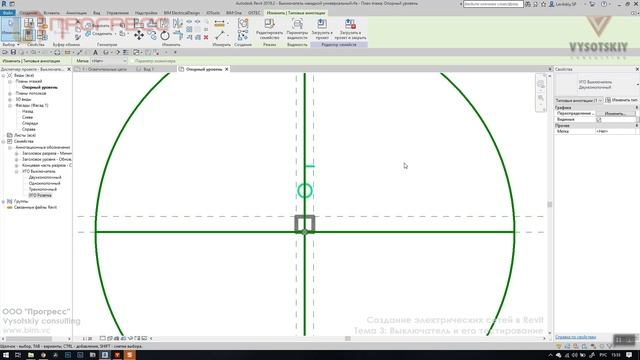Click the view scale 1:20 in view control bar
Screen dimensions: 640x360
[x=87, y=338]
